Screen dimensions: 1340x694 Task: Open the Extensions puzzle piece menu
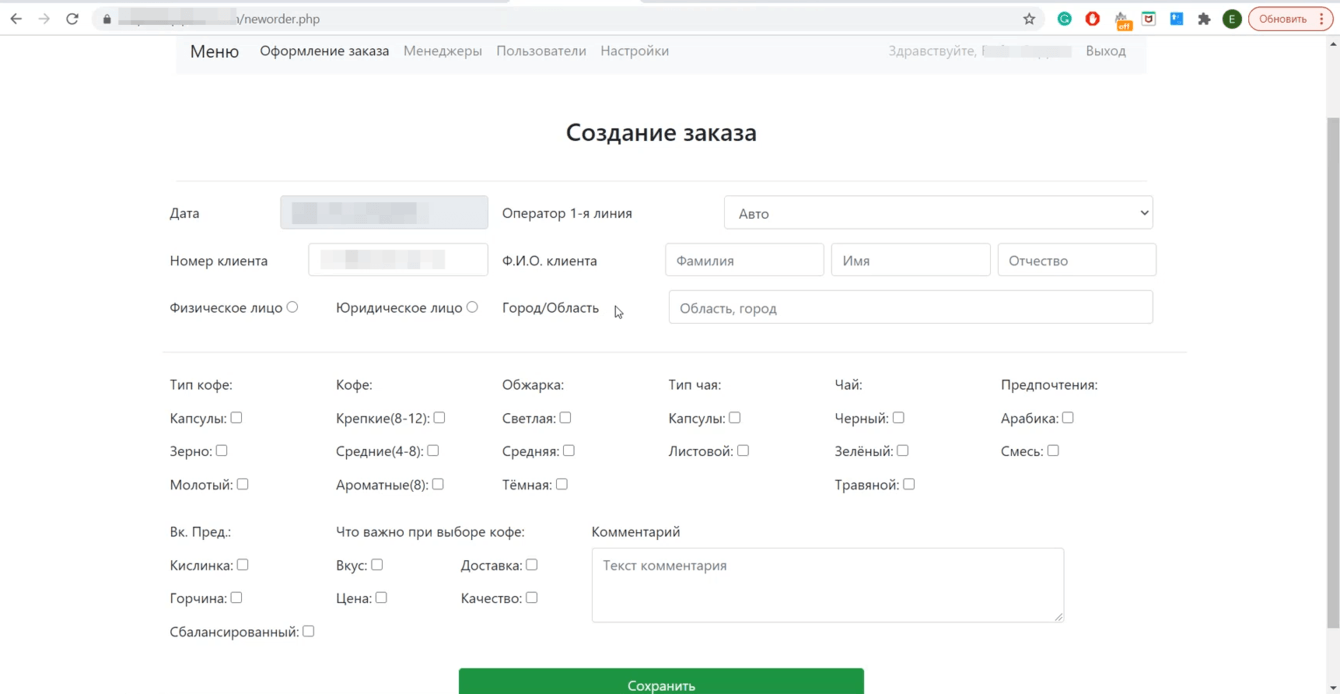1204,19
